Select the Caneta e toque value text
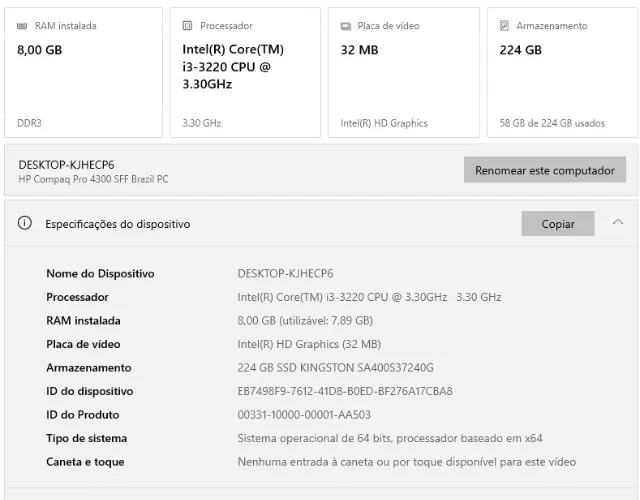640x500 pixels. point(407,462)
